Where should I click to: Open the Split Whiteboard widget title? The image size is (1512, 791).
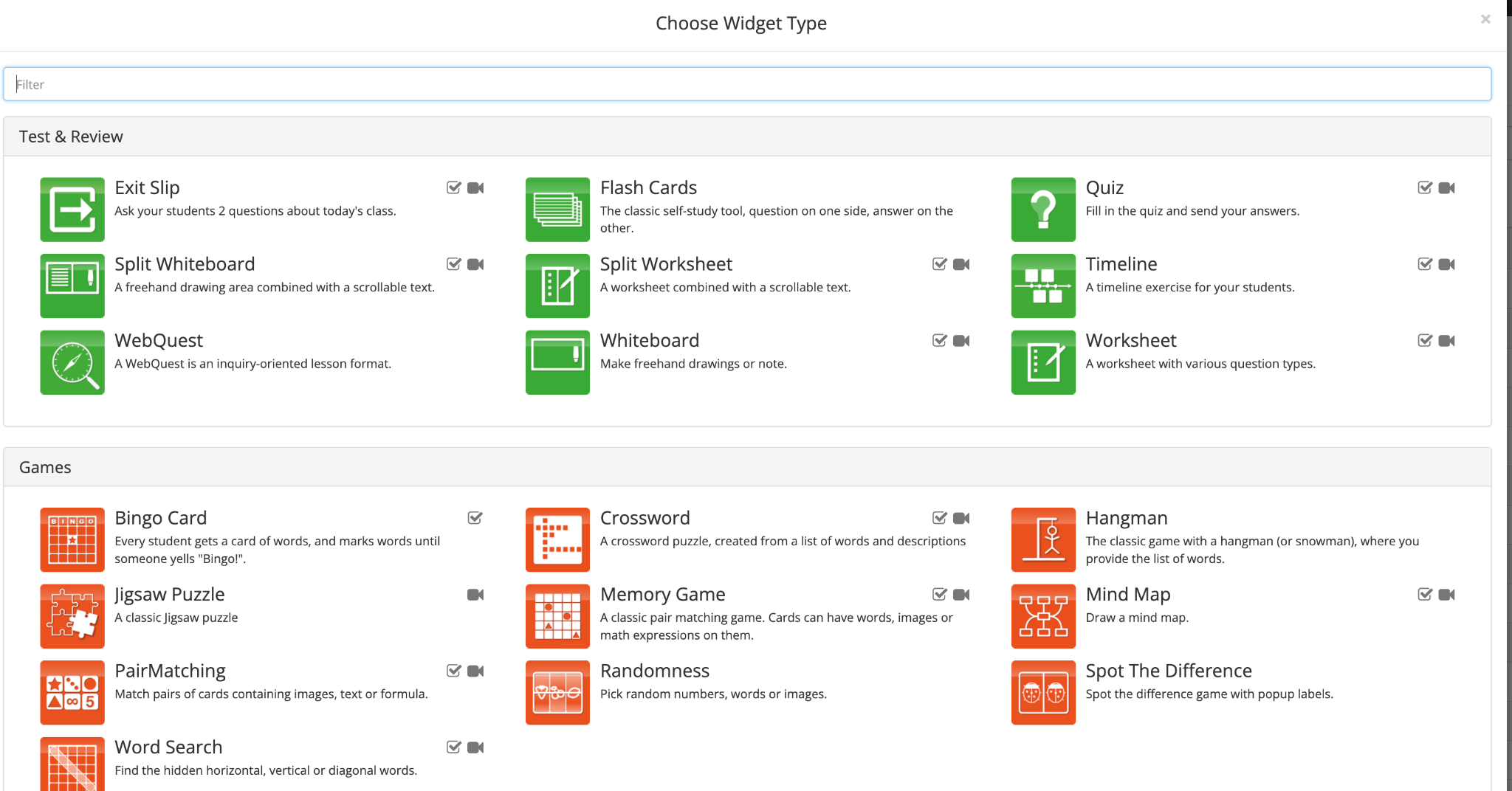tap(185, 264)
